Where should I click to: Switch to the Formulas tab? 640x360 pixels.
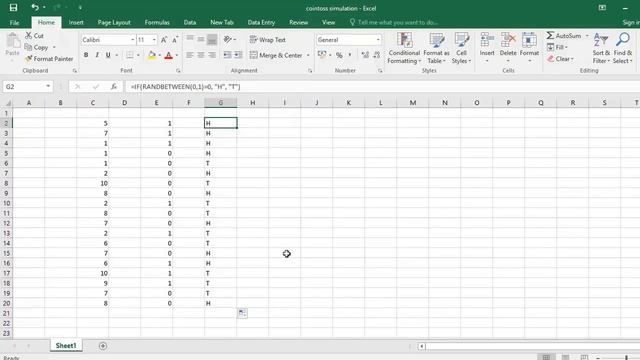[x=157, y=22]
